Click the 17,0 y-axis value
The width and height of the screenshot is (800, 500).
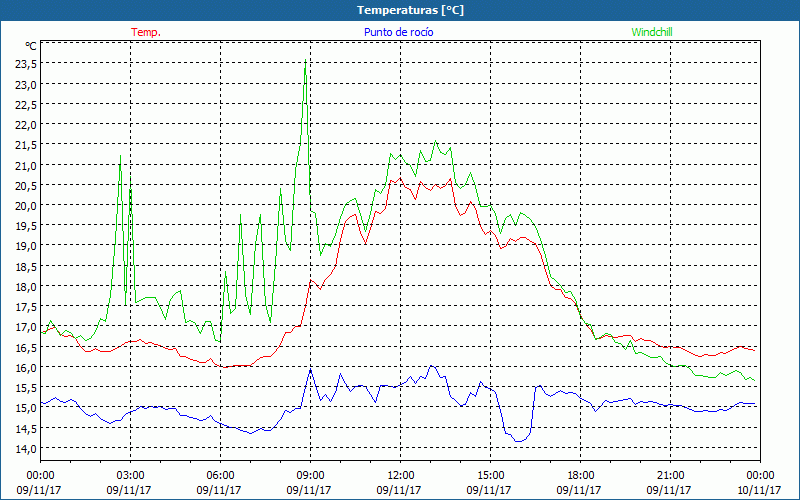(26, 327)
